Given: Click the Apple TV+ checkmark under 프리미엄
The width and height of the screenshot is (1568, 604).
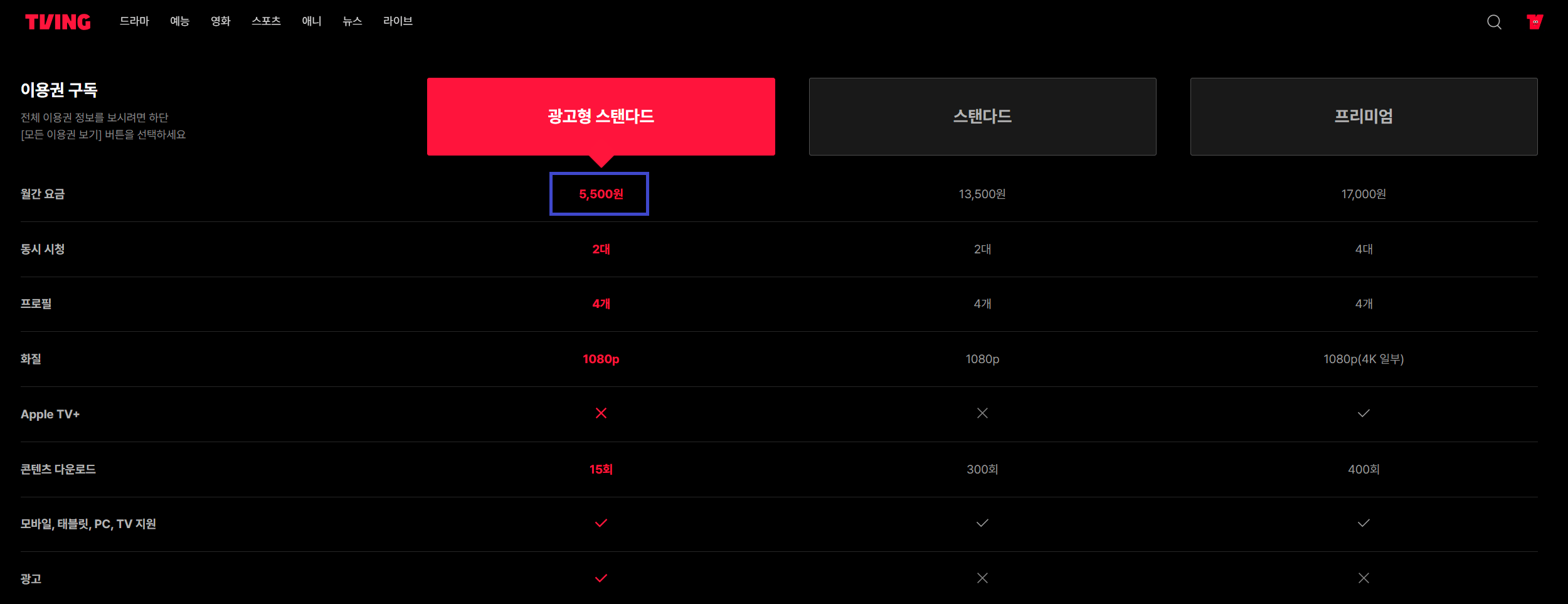Looking at the screenshot, I should 1364,413.
